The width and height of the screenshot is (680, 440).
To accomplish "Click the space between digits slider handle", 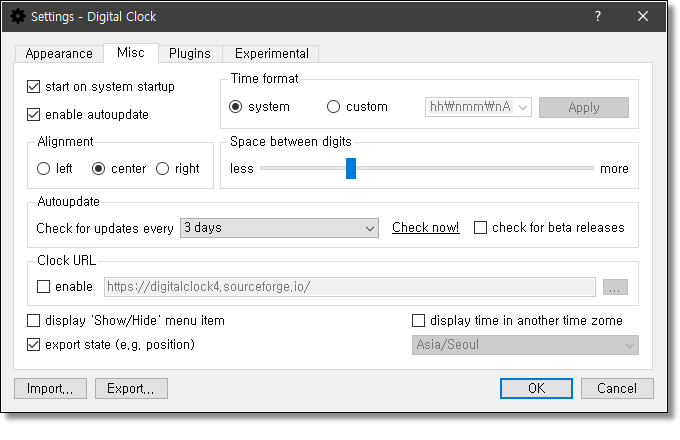I will point(351,168).
